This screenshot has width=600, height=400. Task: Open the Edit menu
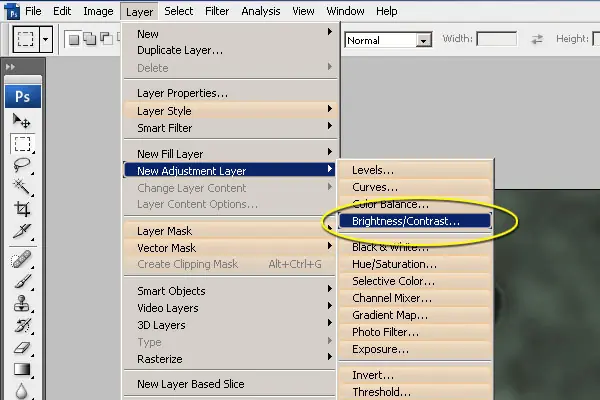pyautogui.click(x=62, y=11)
